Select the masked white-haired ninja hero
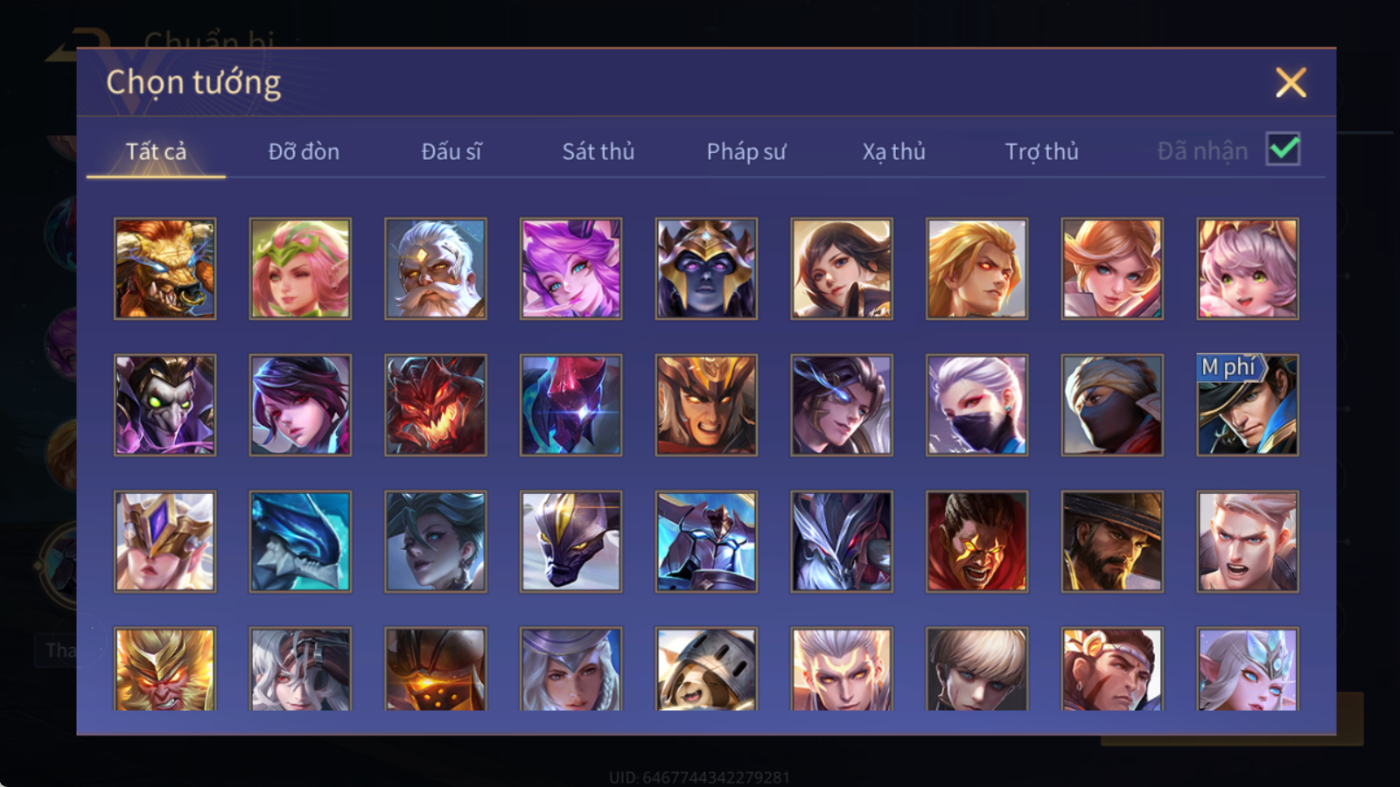 coord(977,405)
